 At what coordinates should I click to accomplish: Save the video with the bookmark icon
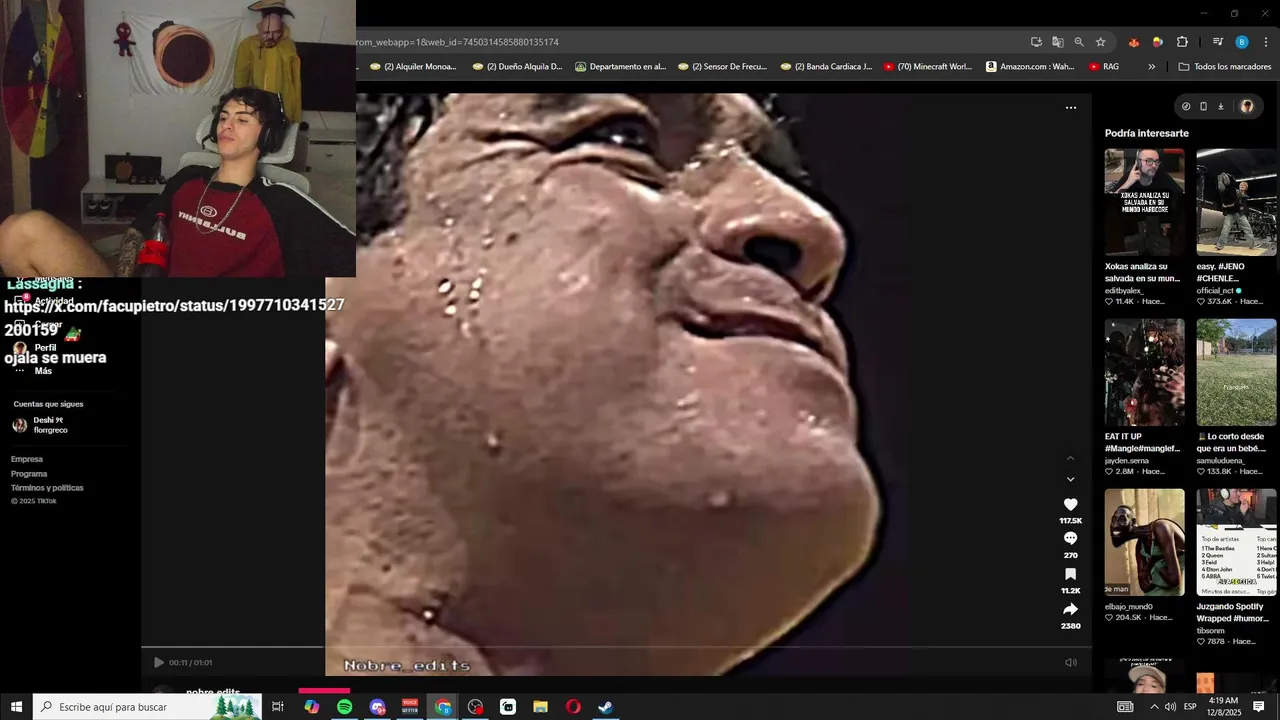click(1070, 574)
